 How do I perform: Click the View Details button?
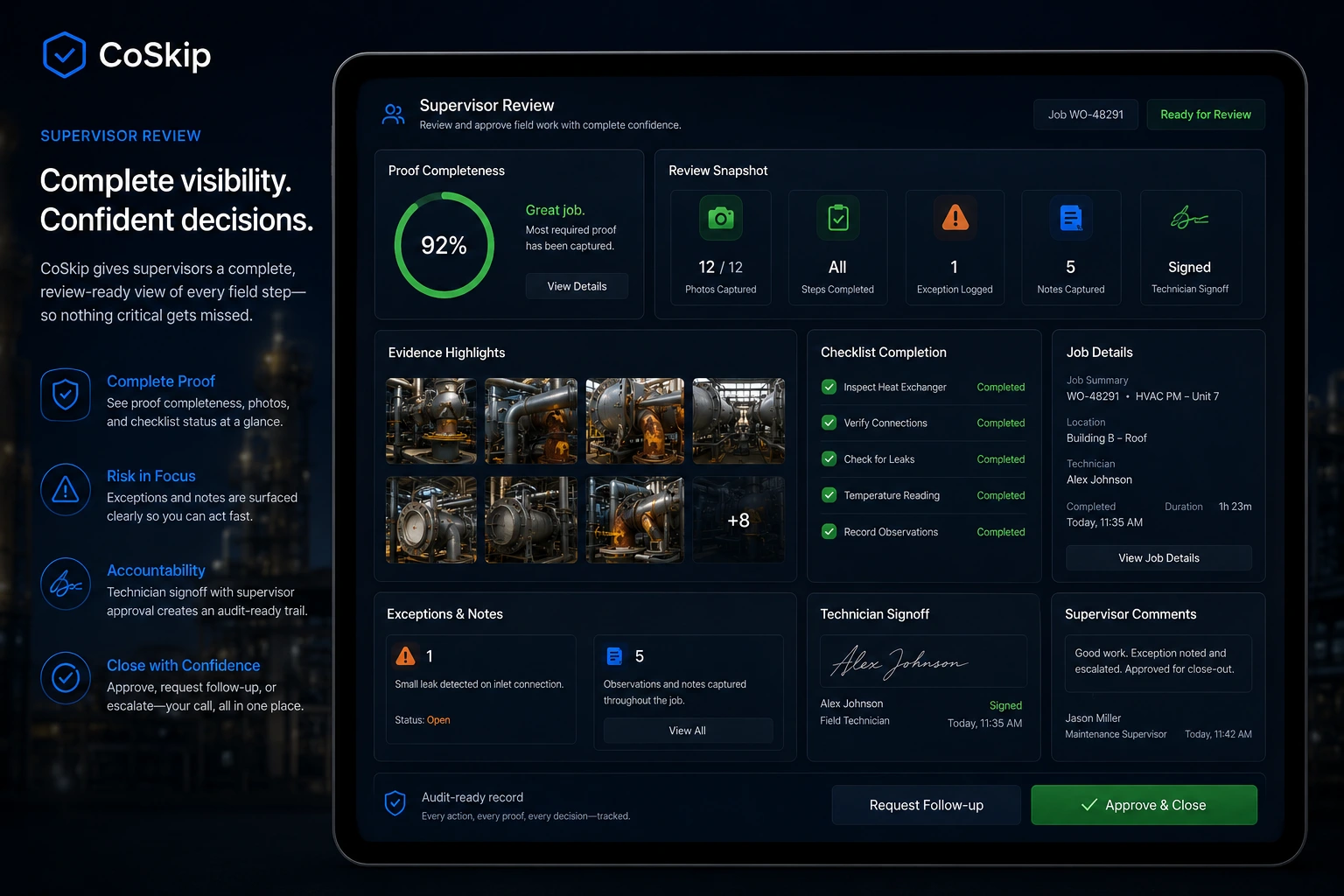coord(577,286)
